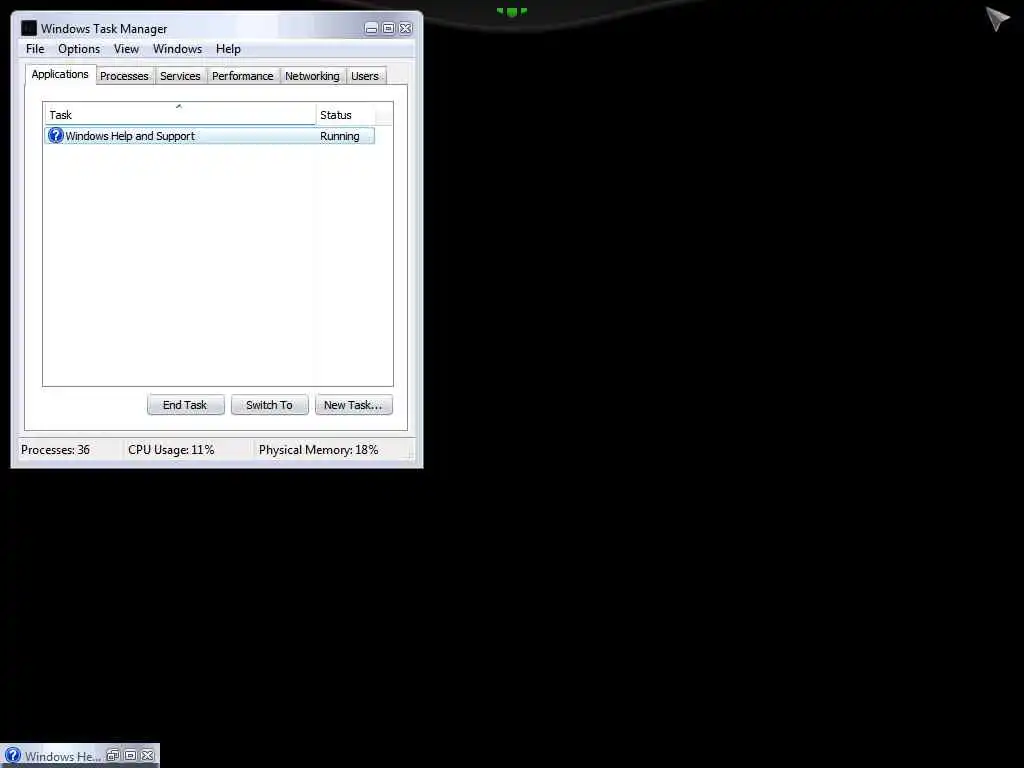Viewport: 1024px width, 768px height.
Task: Click the New Task... button
Action: pyautogui.click(x=353, y=405)
